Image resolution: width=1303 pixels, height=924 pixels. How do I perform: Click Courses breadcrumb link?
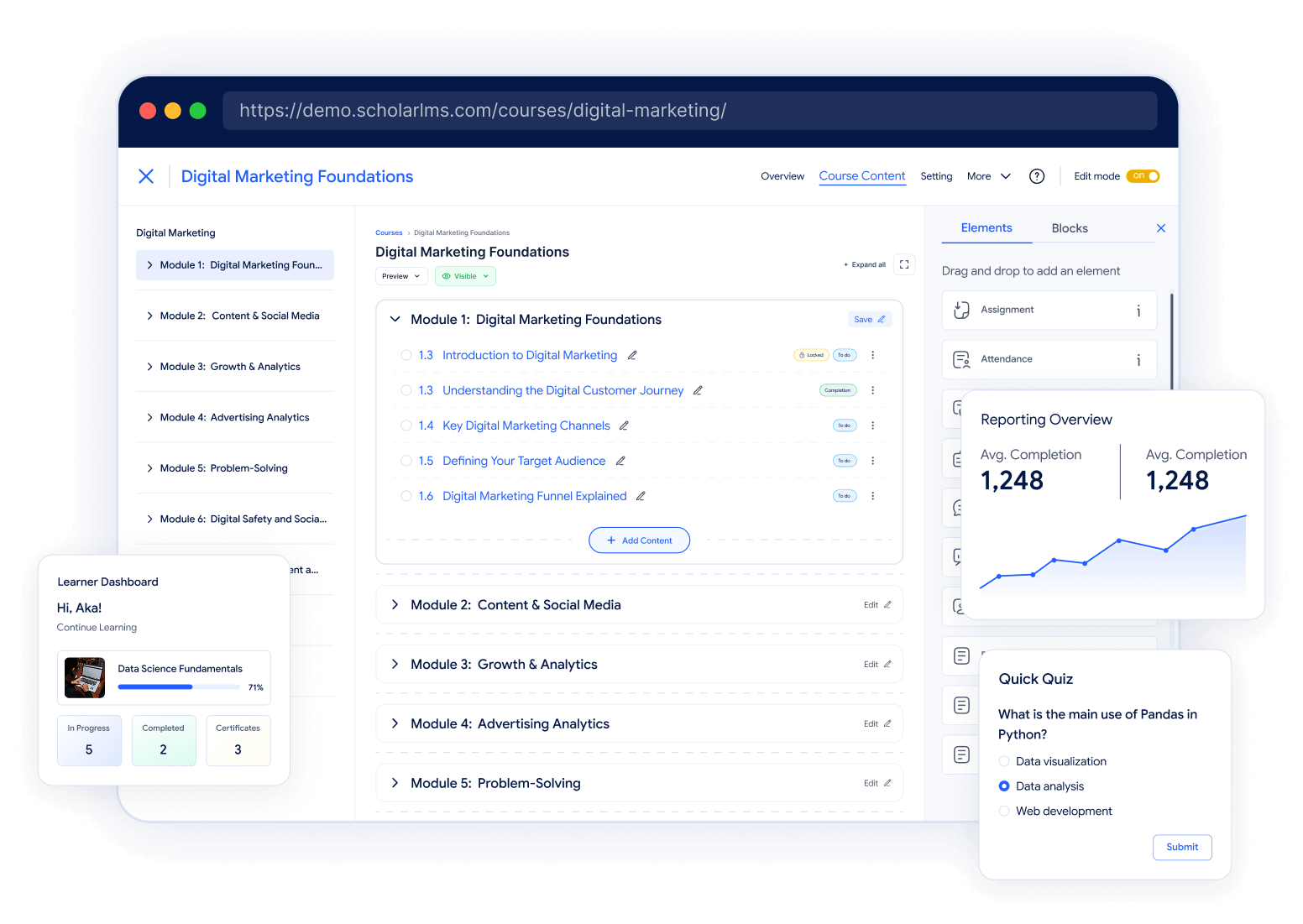pyautogui.click(x=389, y=232)
